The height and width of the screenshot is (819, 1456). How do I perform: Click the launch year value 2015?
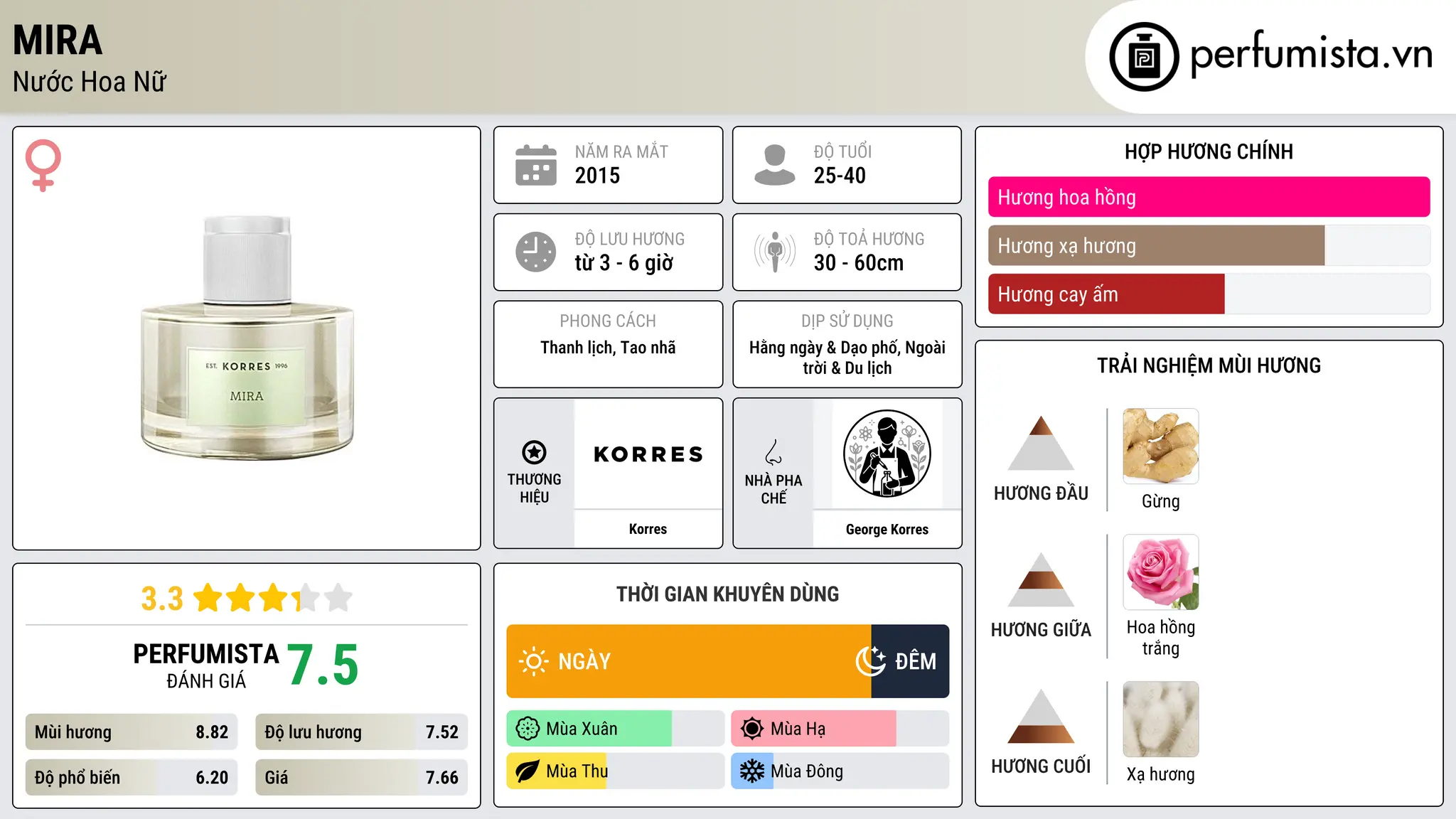click(598, 176)
